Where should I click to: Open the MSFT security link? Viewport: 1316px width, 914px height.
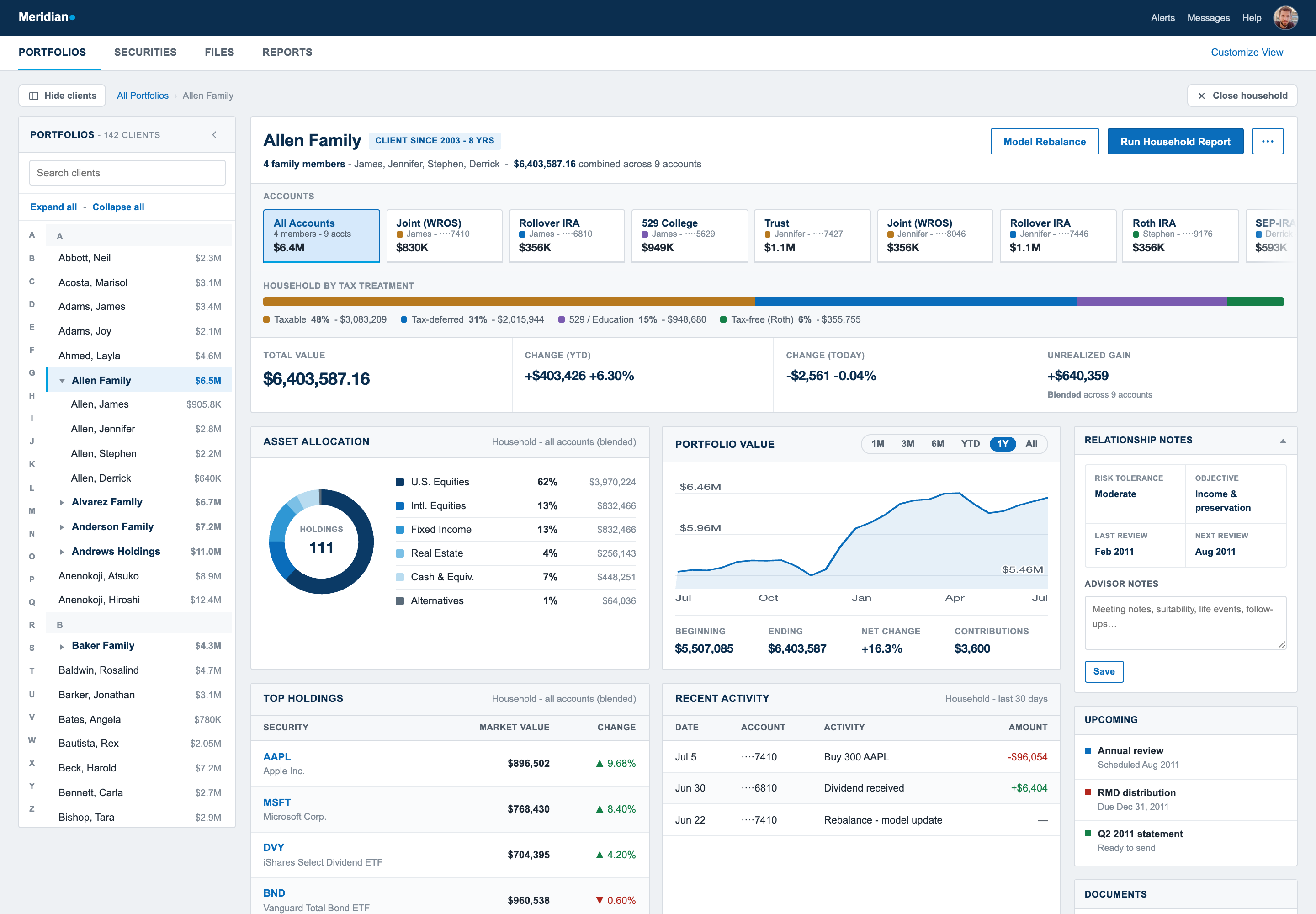[x=276, y=803]
